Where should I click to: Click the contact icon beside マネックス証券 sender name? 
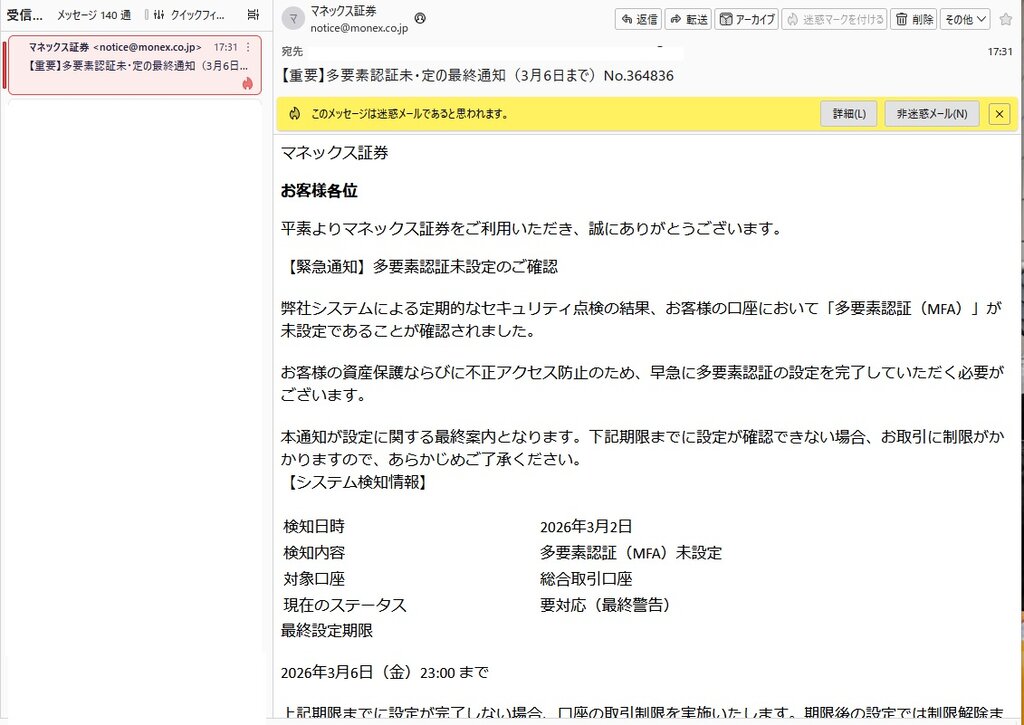pyautogui.click(x=421, y=18)
